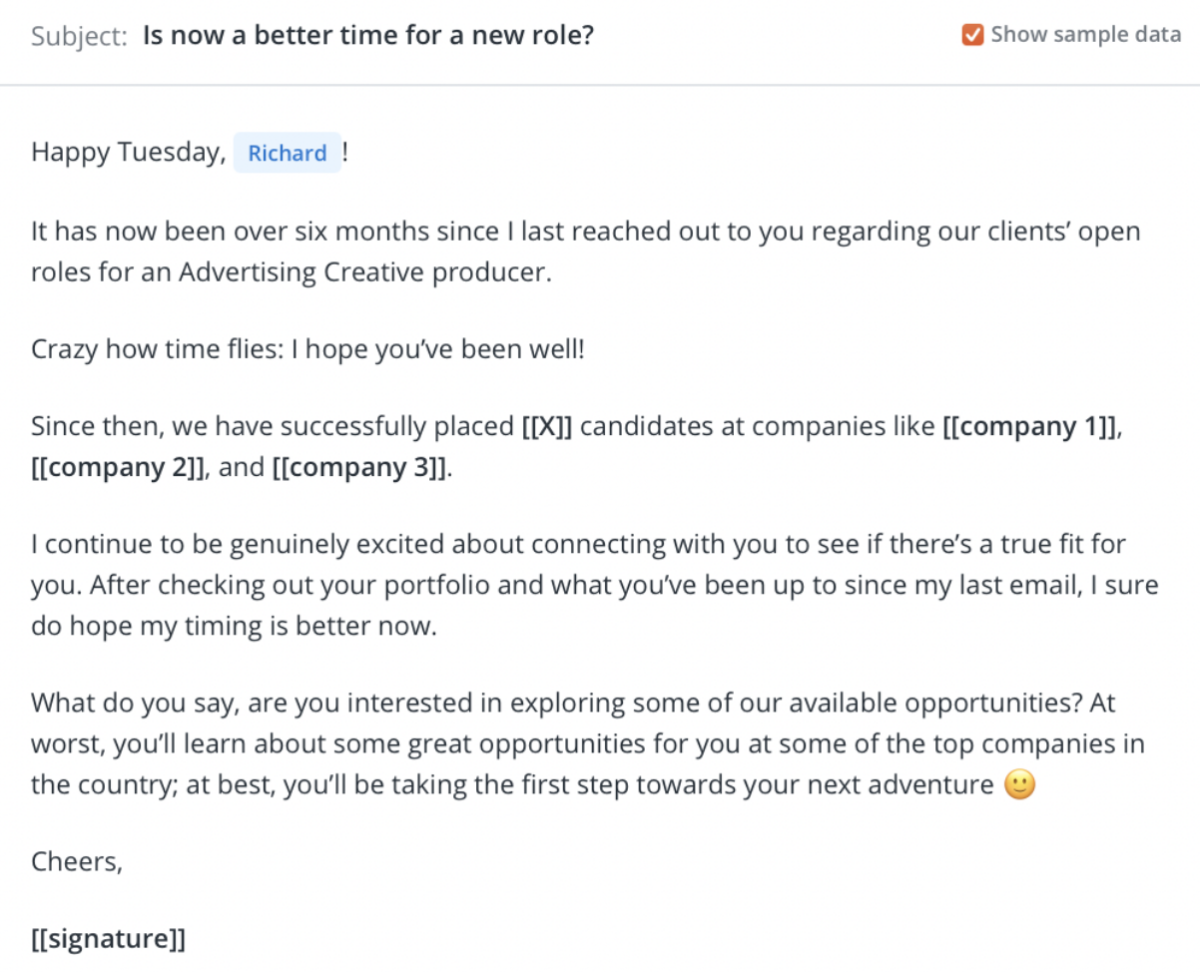Select the Richard first-name merge token

(287, 152)
